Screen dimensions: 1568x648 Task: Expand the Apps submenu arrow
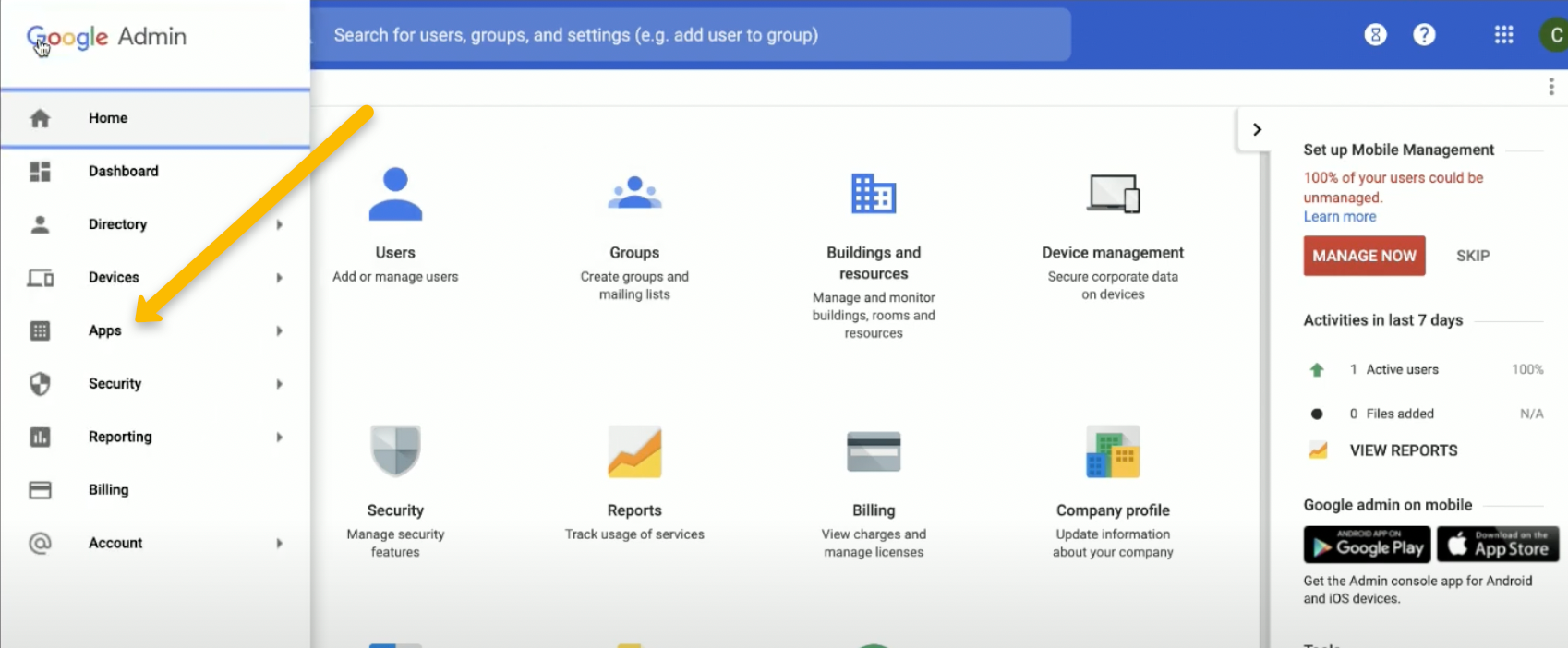point(279,330)
